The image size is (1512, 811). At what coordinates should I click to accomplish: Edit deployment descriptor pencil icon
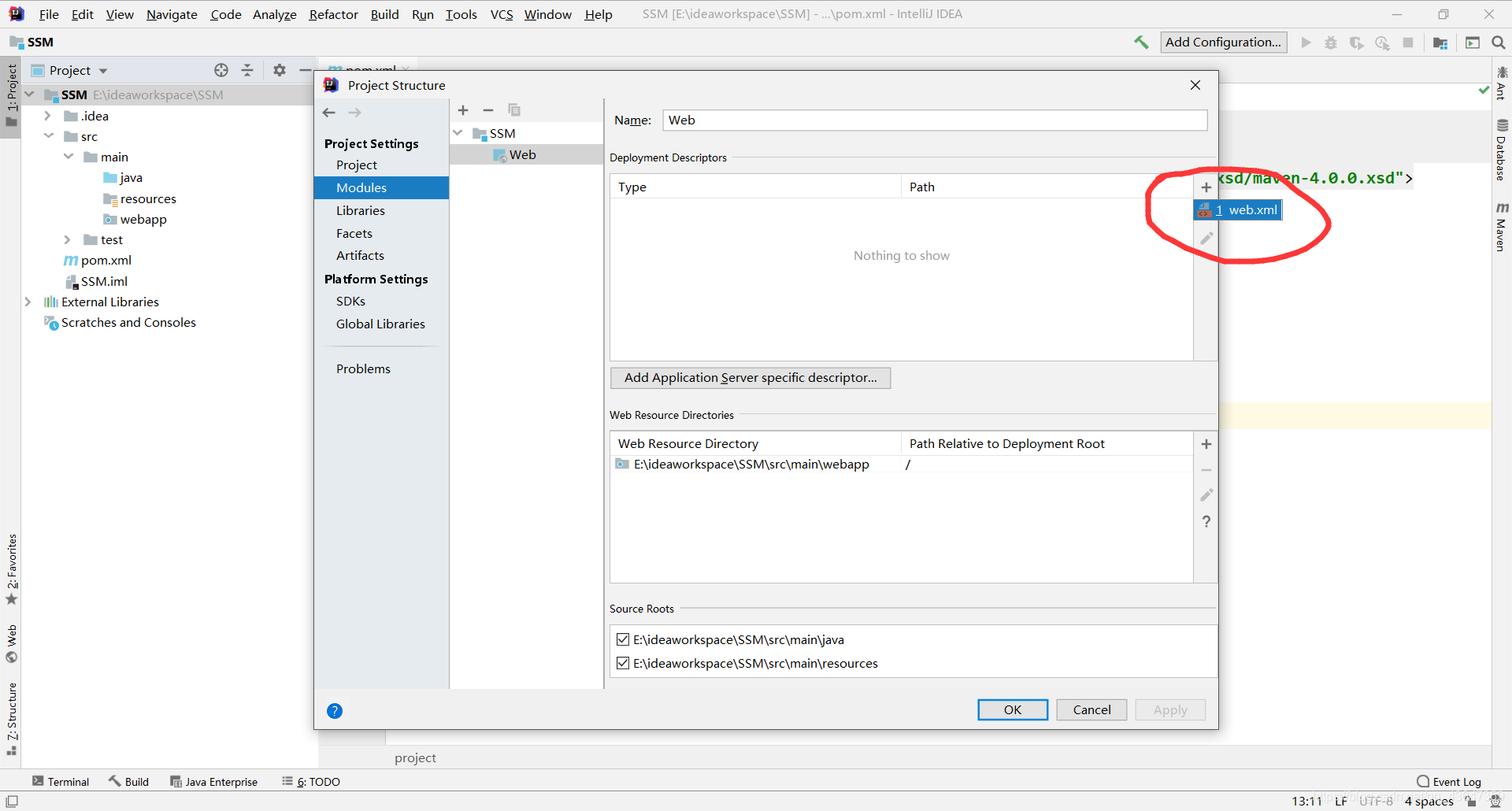1206,238
